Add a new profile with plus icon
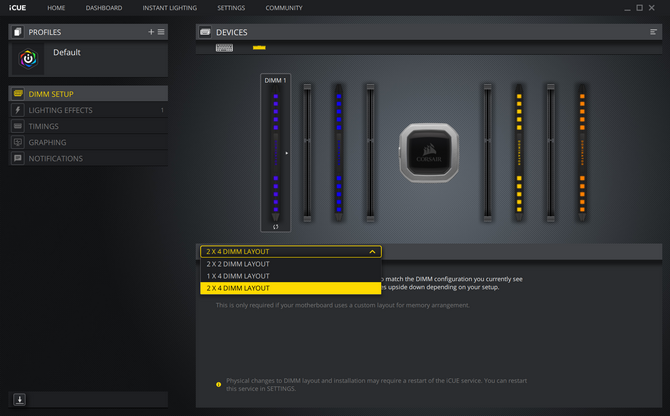670x416 pixels. click(x=151, y=32)
